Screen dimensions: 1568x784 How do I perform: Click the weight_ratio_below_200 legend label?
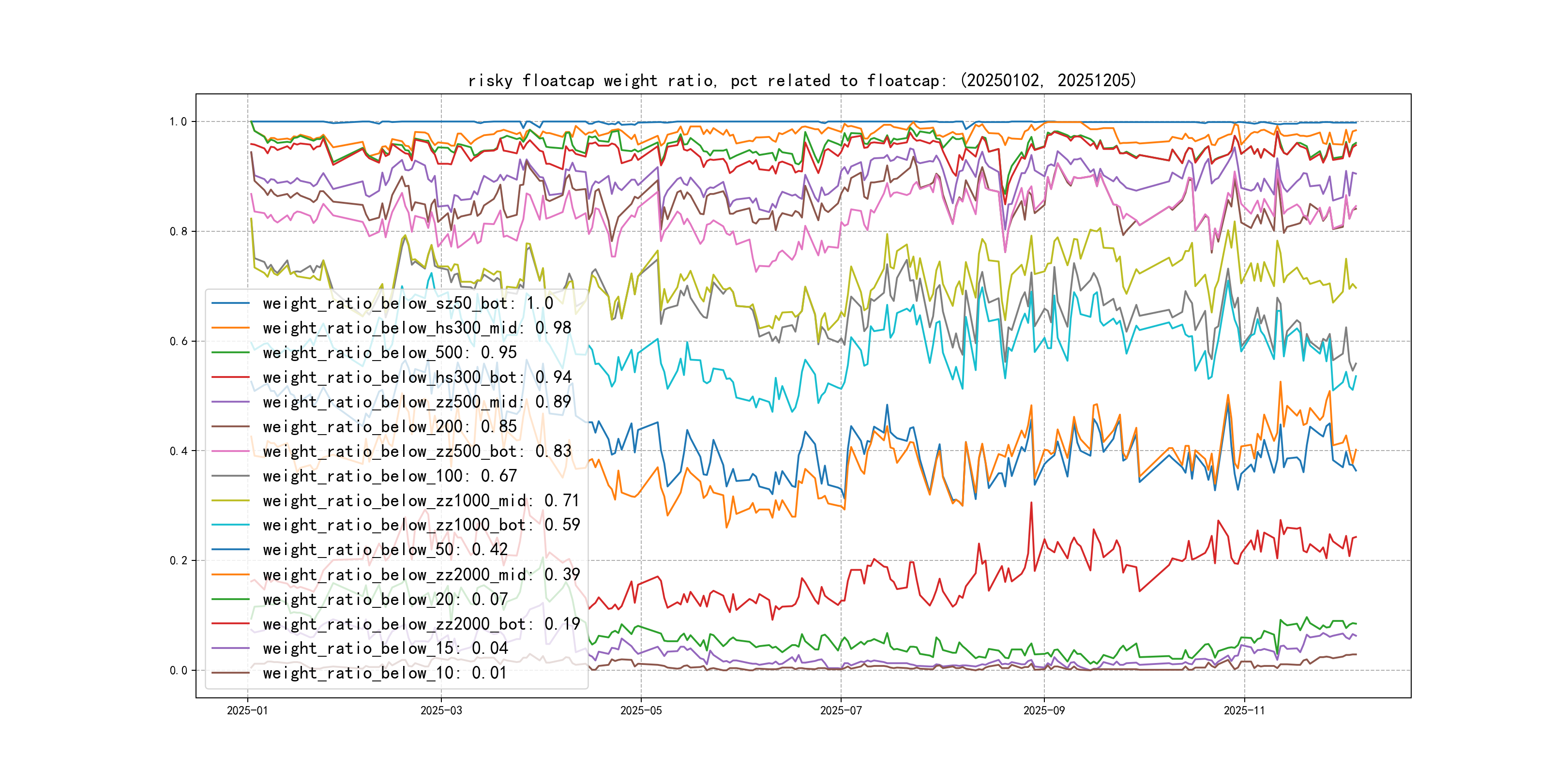pyautogui.click(x=389, y=427)
